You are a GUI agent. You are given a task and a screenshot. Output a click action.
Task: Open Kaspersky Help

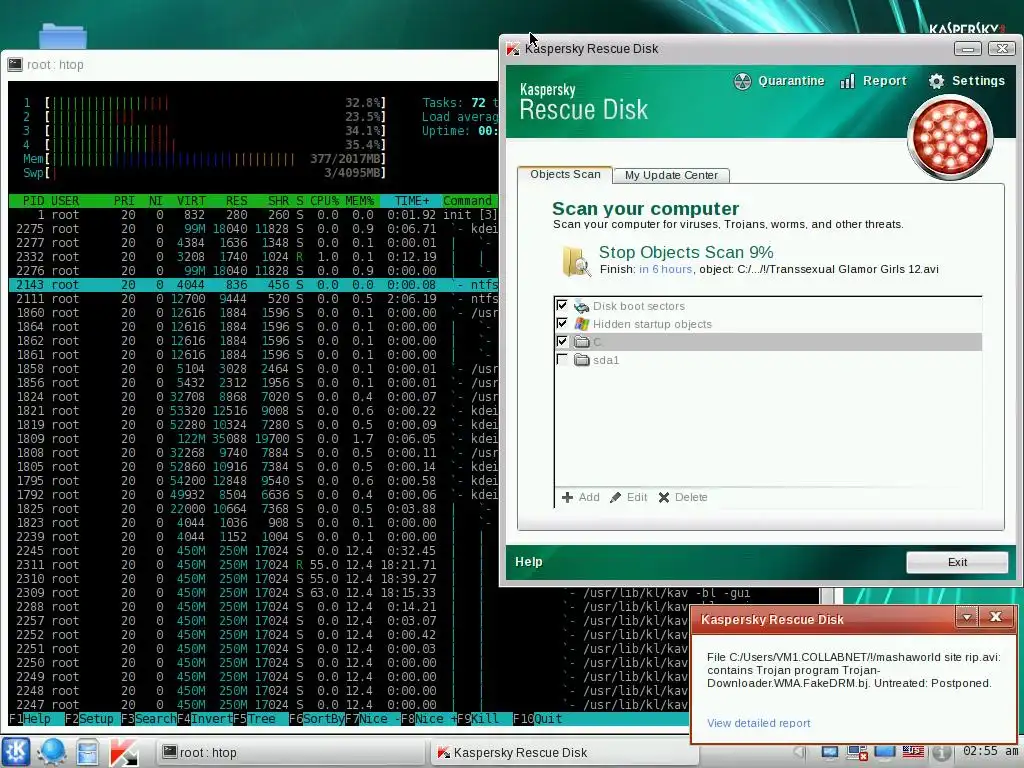click(528, 562)
